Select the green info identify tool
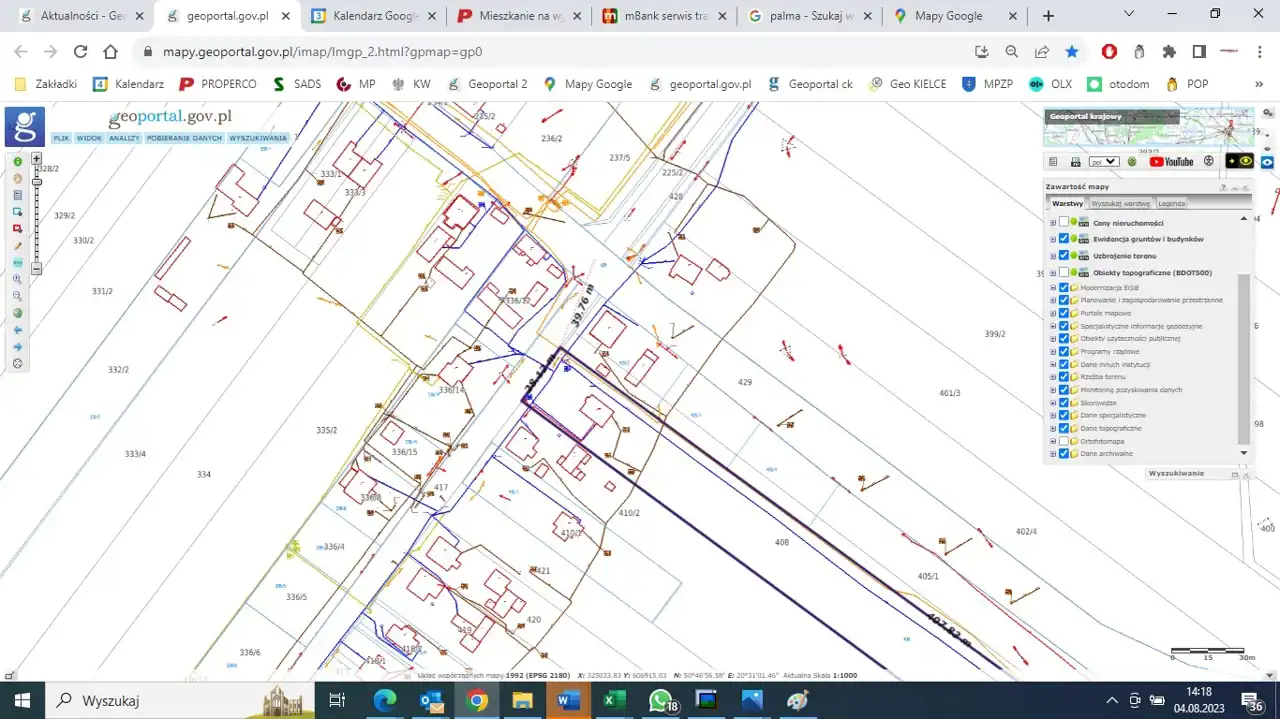Viewport: 1280px width, 719px height. click(17, 161)
